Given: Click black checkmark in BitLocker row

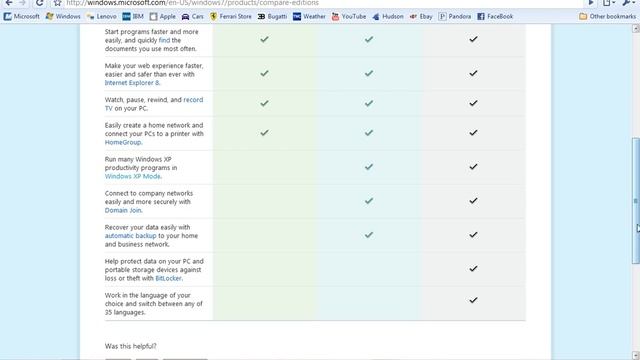Looking at the screenshot, I should pos(473,269).
